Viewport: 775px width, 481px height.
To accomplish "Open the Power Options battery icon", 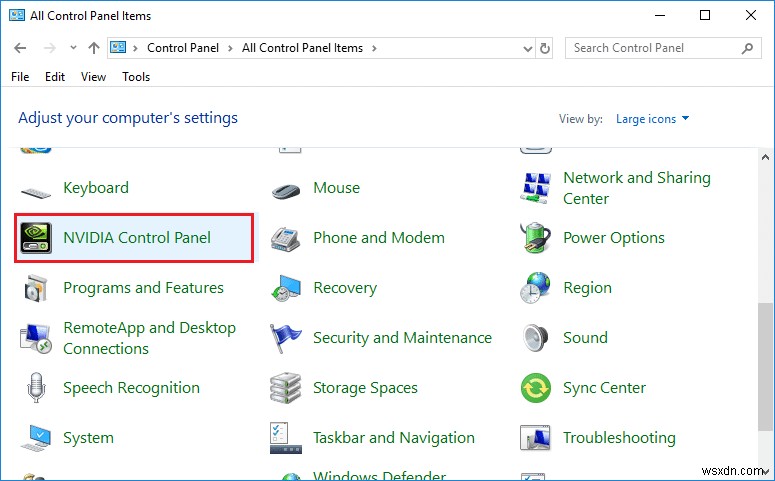I will click(x=536, y=238).
